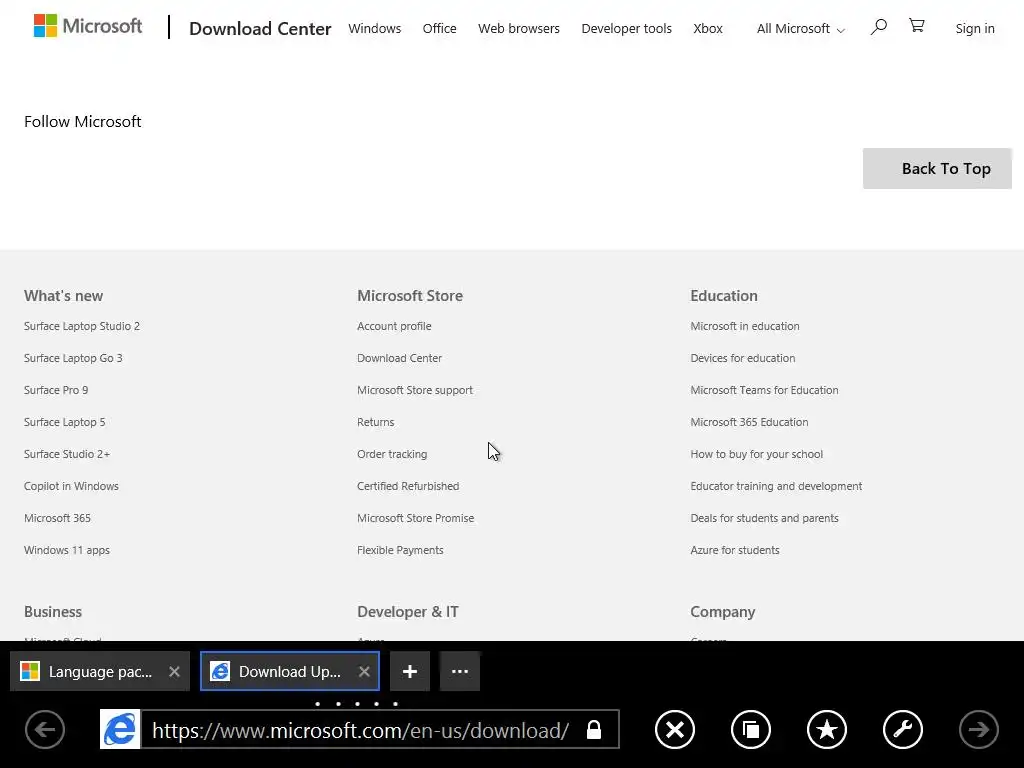
Task: Open tab tools ellipsis button
Action: coord(460,671)
